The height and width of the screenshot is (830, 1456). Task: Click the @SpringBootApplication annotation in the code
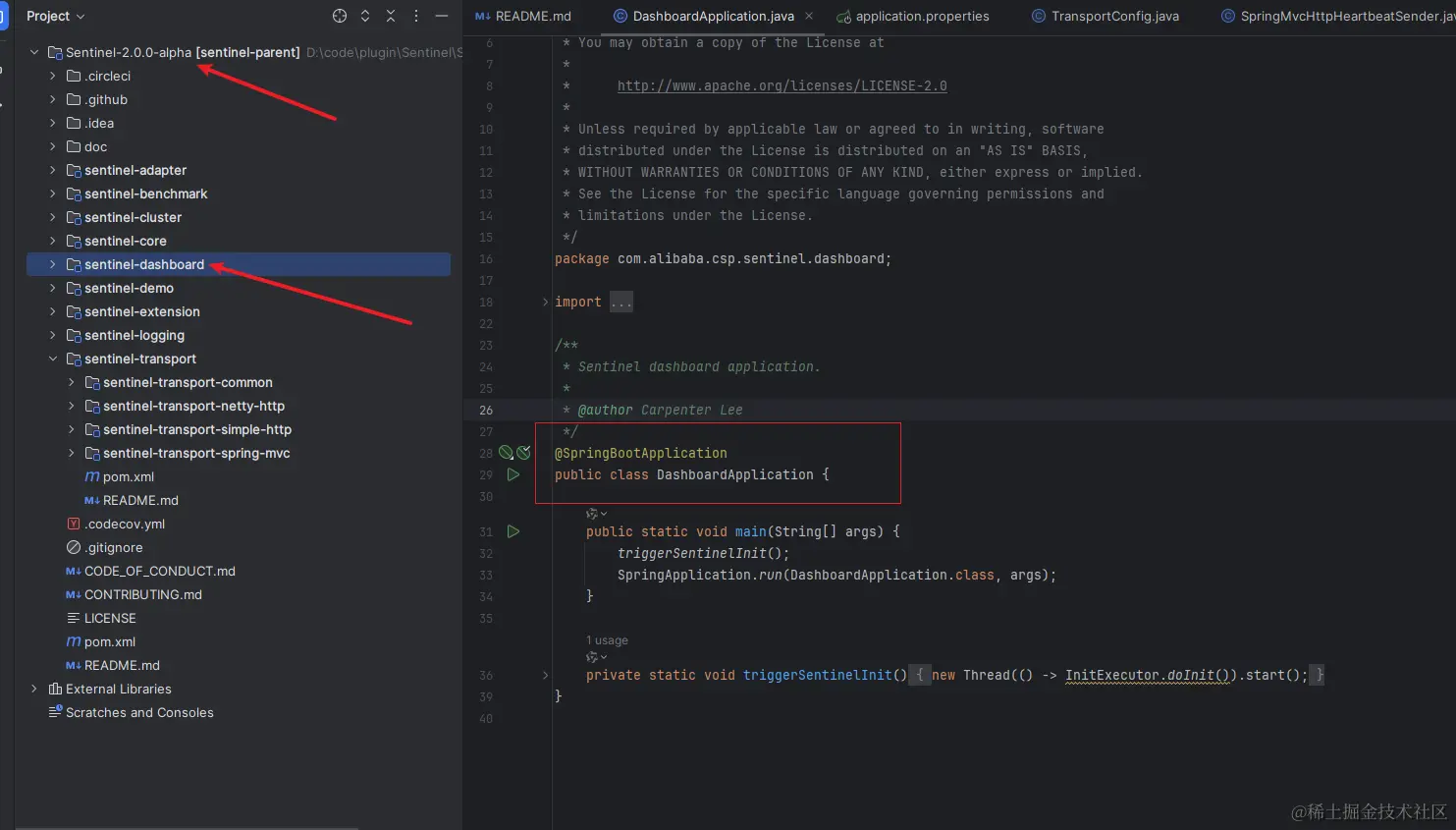coord(641,453)
